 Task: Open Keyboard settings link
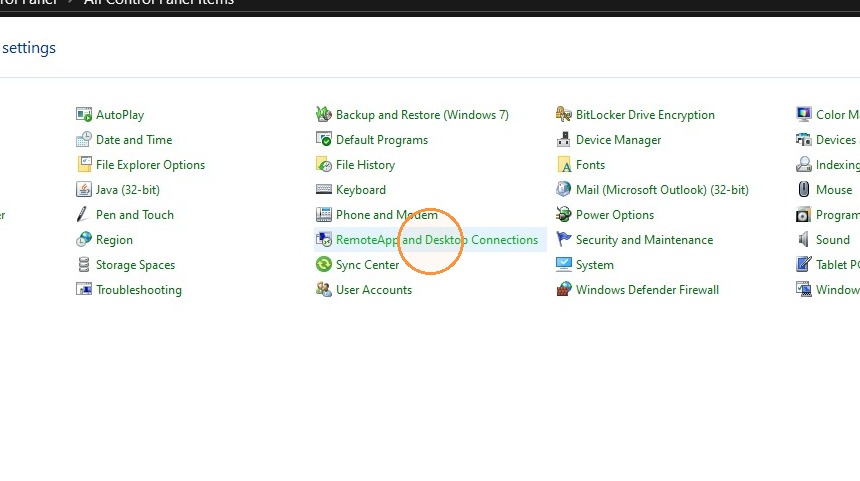(x=361, y=190)
